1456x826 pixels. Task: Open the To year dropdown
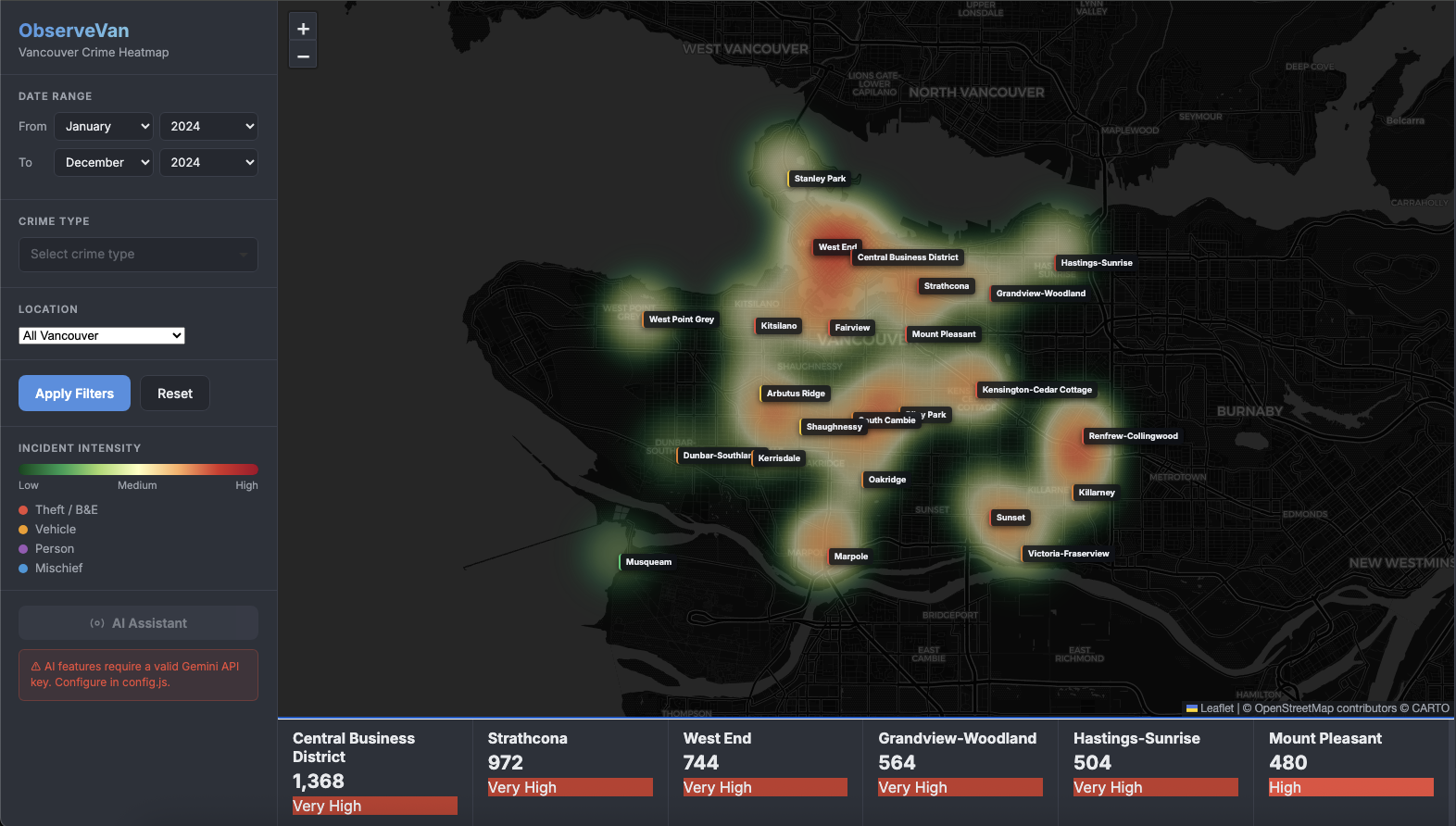208,163
